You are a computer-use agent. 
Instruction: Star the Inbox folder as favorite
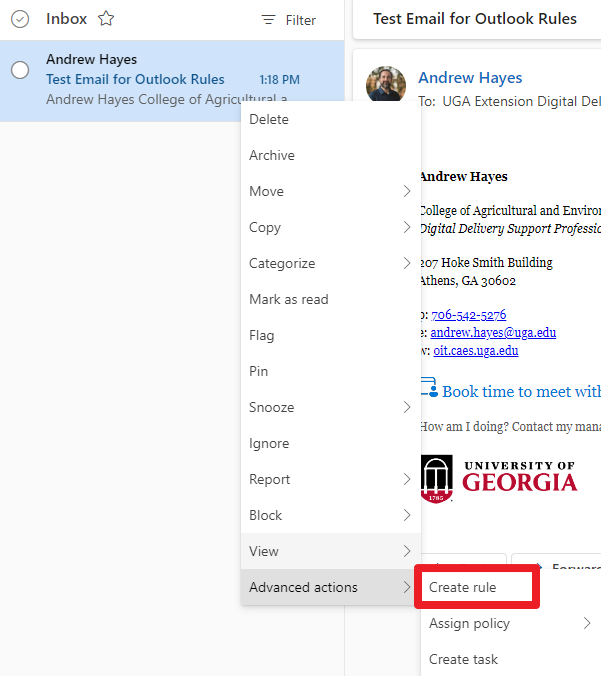(106, 19)
